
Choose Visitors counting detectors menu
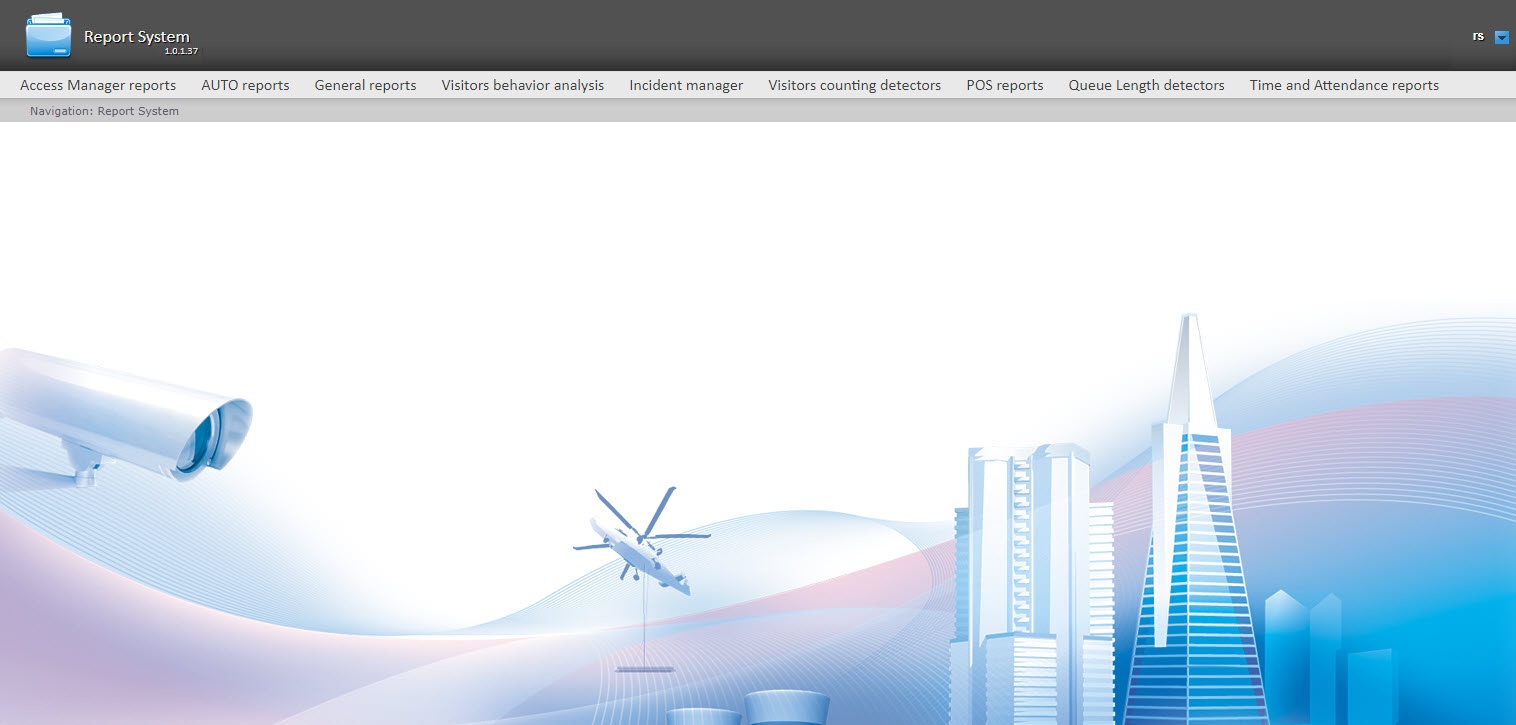pyautogui.click(x=854, y=85)
